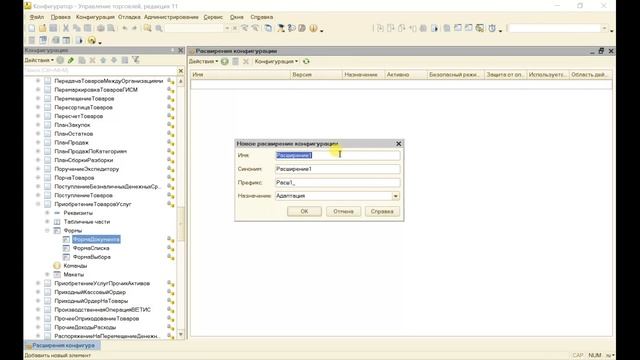Click the green add icon in extensions window
Screen dimensions: 640x360
pyautogui.click(x=224, y=61)
